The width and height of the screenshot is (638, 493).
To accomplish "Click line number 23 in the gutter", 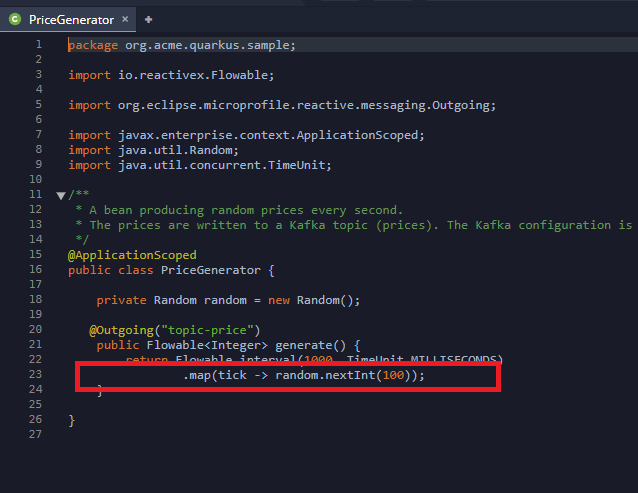I will pos(36,375).
